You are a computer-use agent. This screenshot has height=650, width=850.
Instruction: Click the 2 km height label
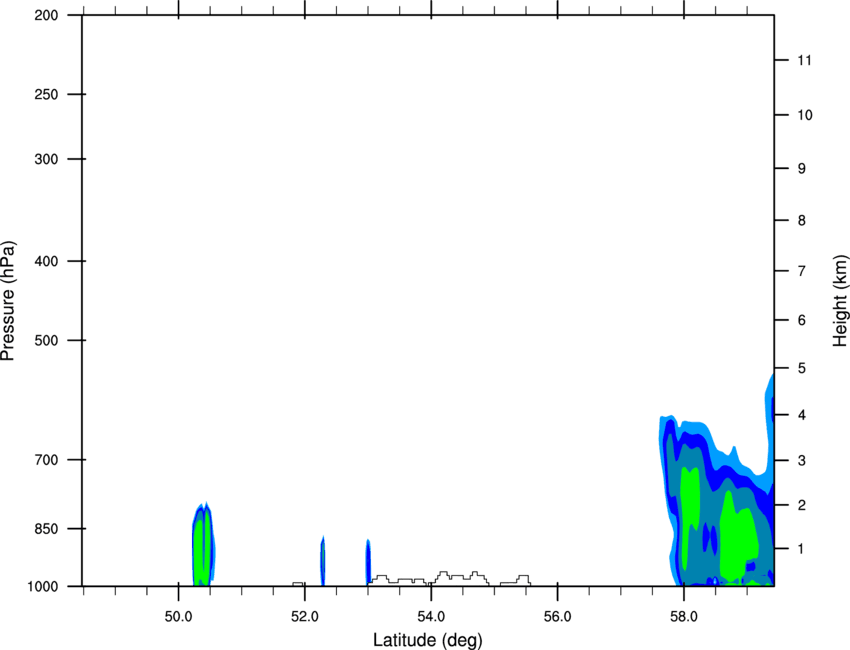click(802, 505)
